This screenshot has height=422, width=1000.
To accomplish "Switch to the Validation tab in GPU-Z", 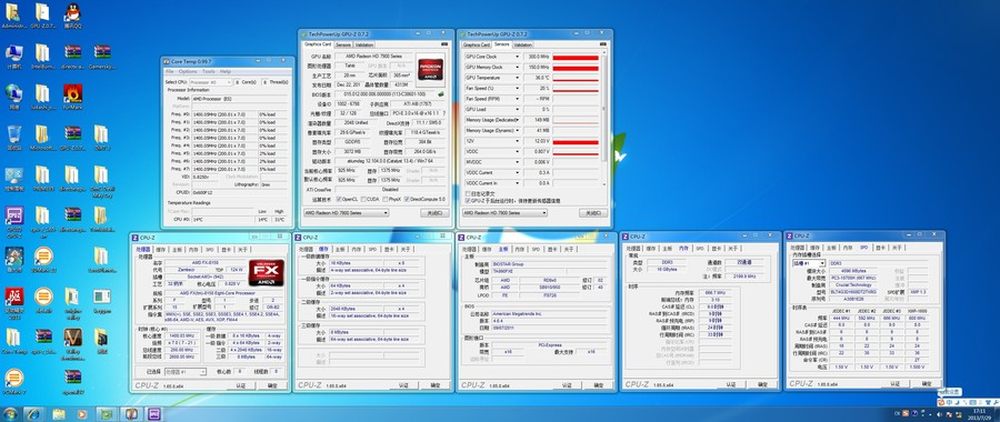I will click(365, 44).
